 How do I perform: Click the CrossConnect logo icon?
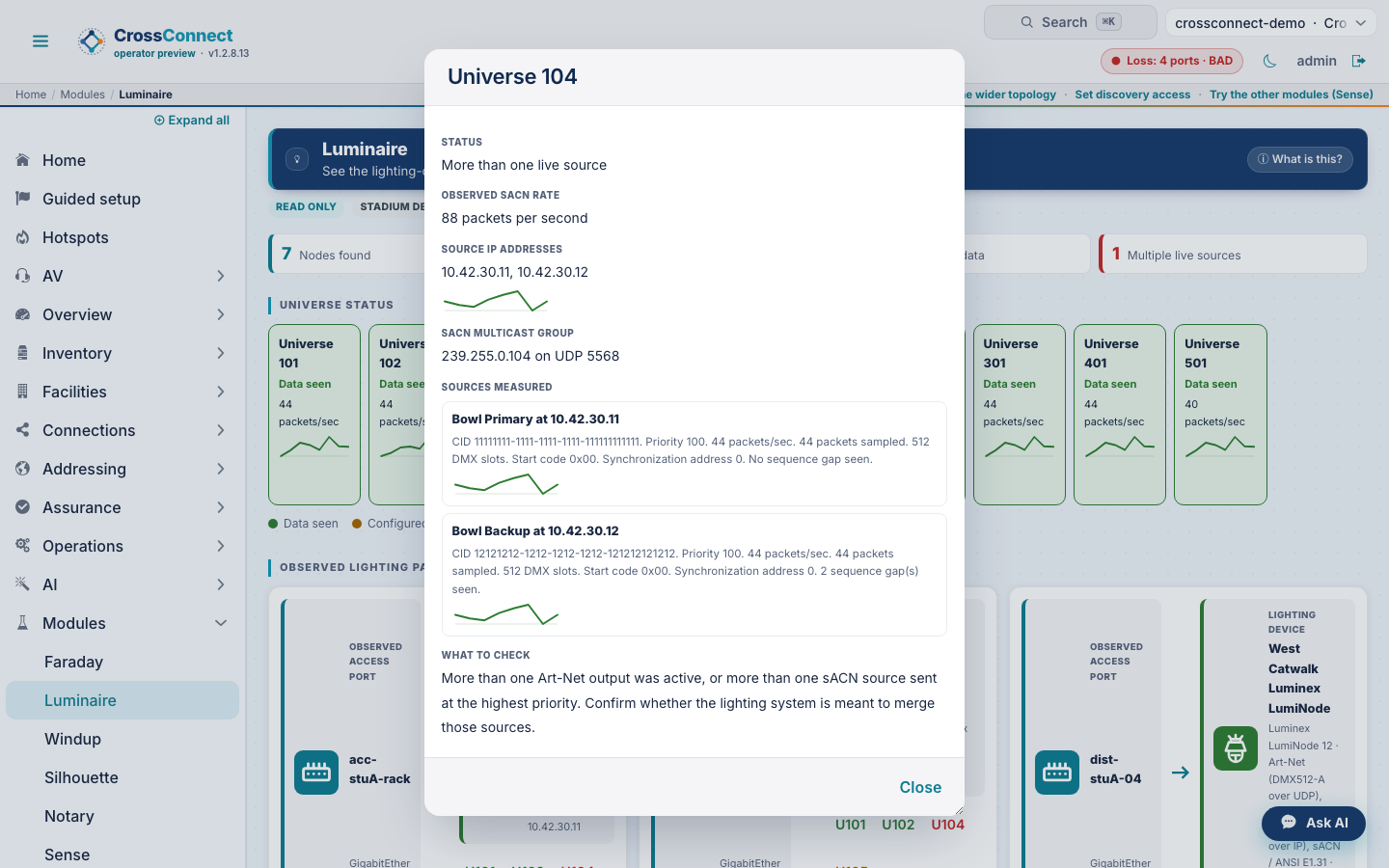[x=92, y=41]
